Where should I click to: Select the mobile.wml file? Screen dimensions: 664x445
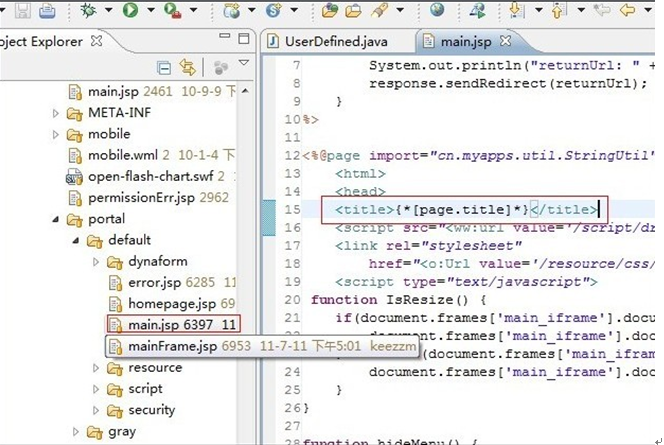point(150,155)
